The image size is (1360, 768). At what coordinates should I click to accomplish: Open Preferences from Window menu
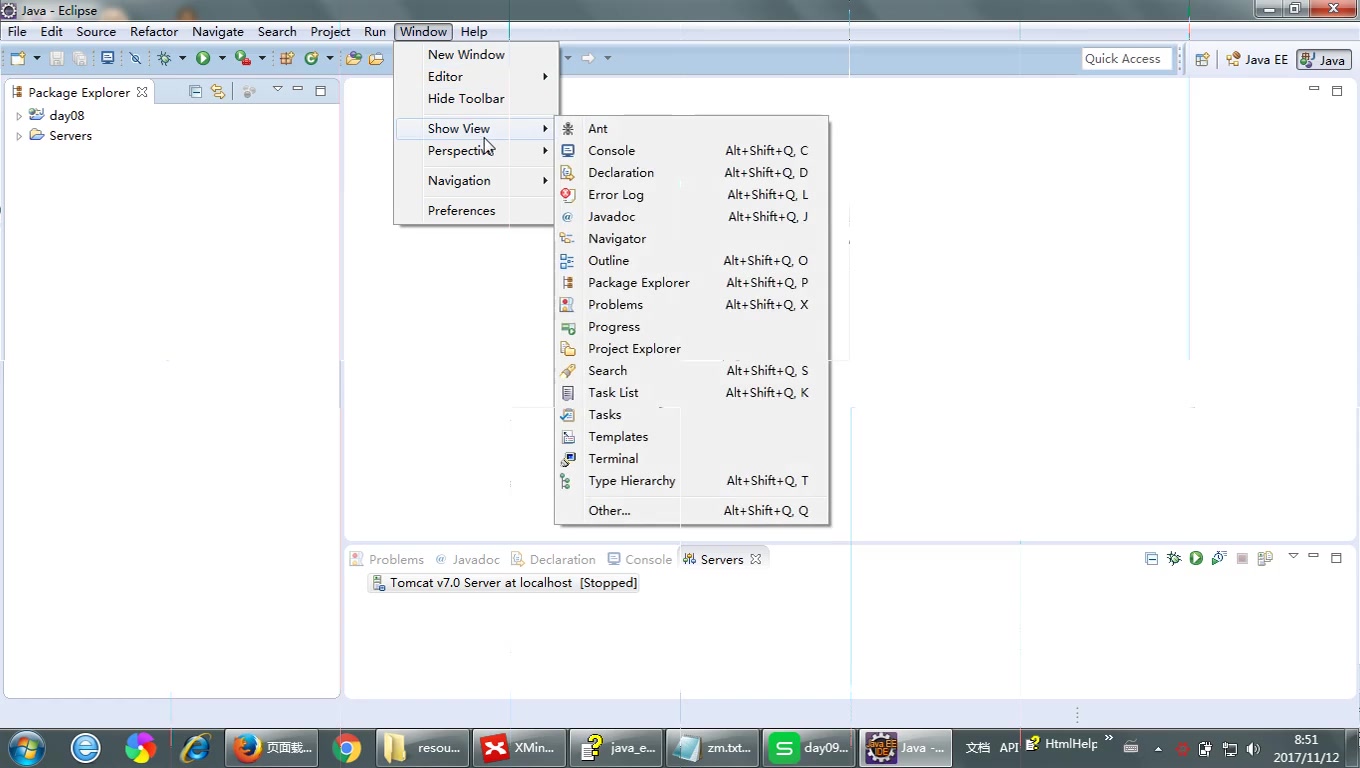476,211
